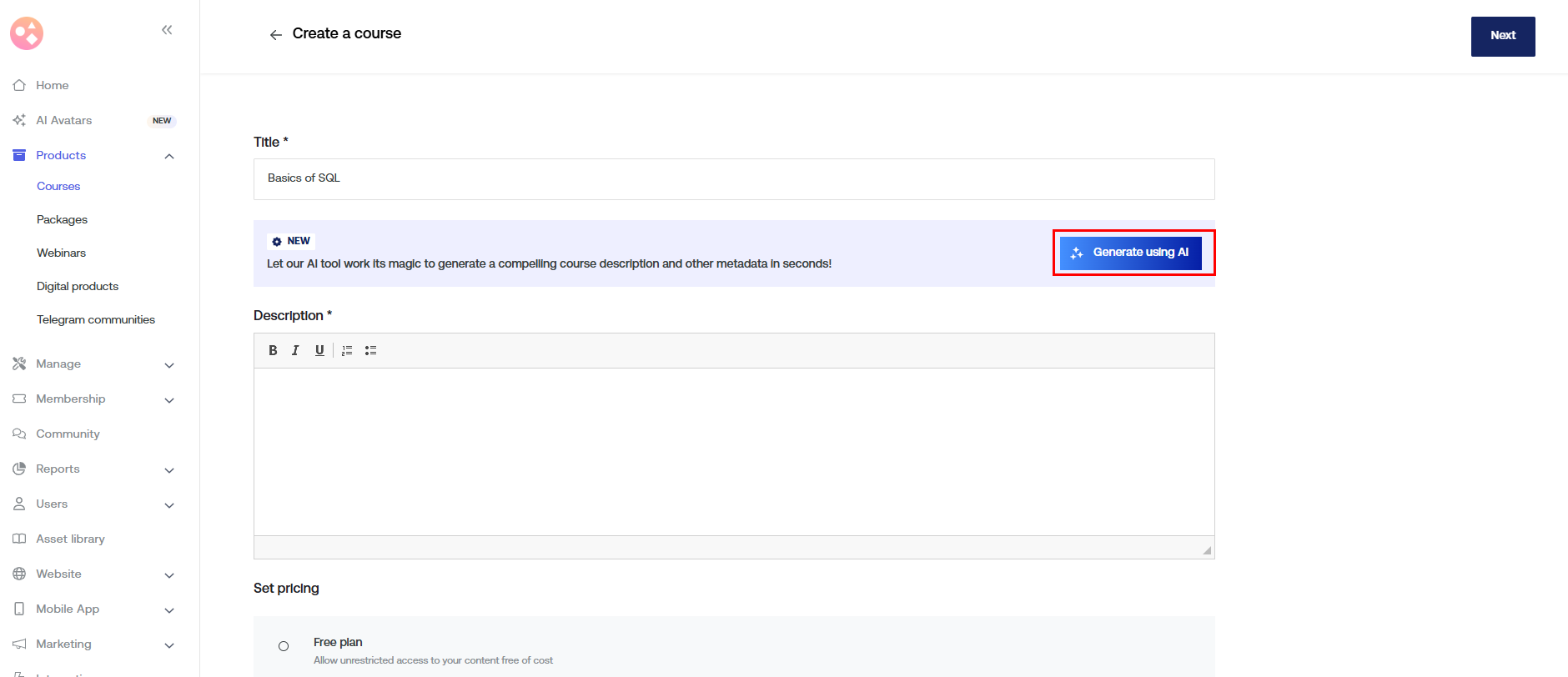This screenshot has width=1568, height=677.
Task: Click the platform logo in the sidebar
Action: click(x=27, y=33)
